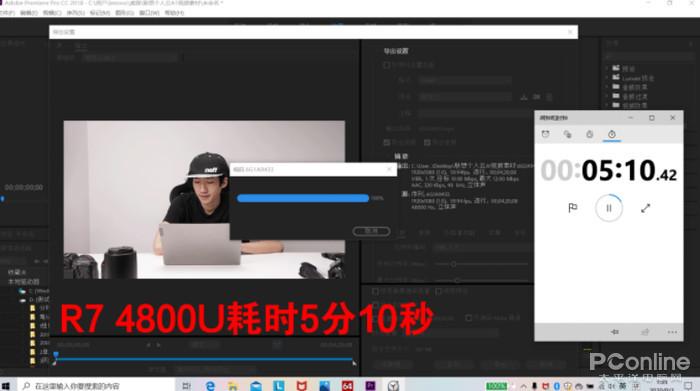Click the output name link in export settings
The image size is (700, 391).
pos(437,129)
